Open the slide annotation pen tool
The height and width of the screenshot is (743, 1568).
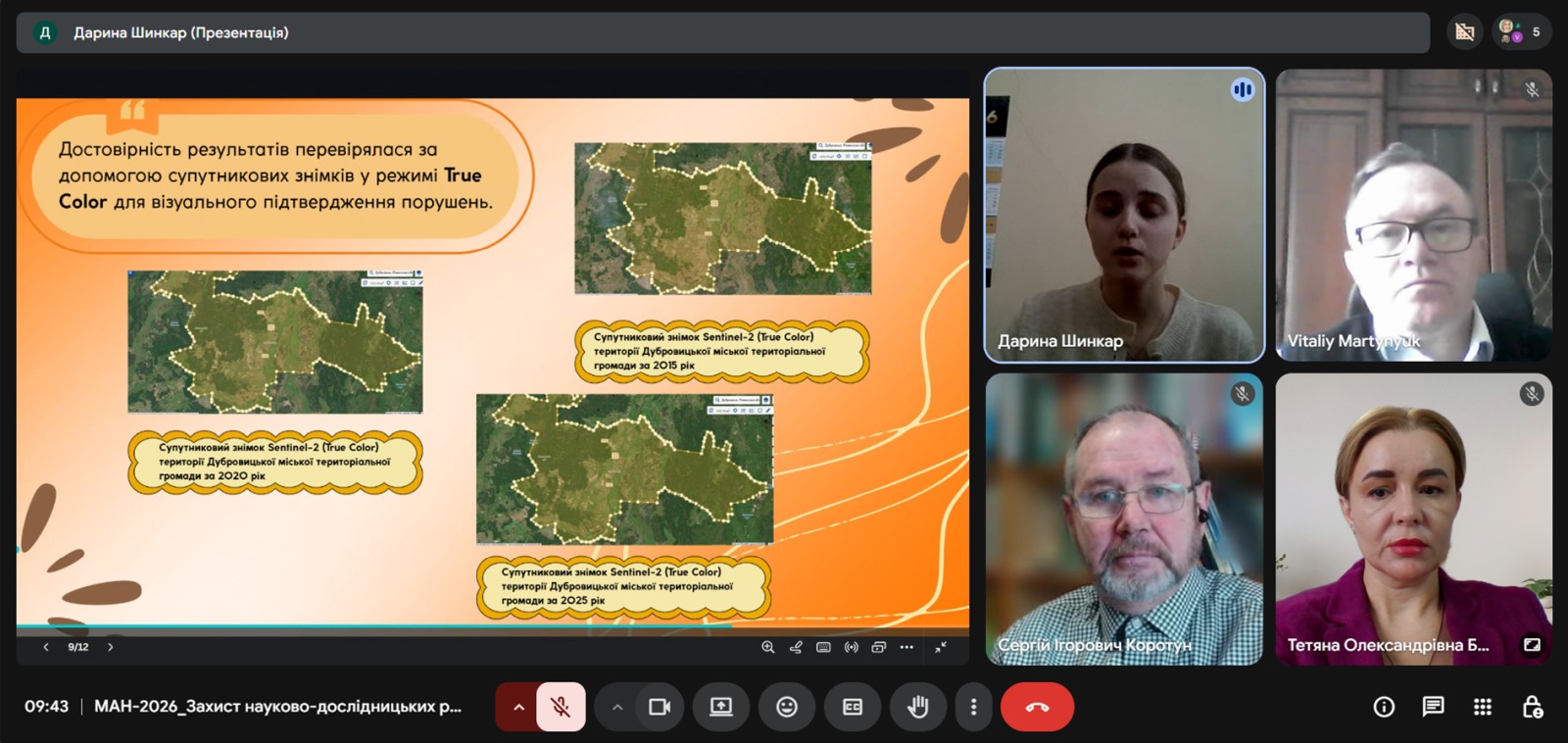[x=796, y=647]
